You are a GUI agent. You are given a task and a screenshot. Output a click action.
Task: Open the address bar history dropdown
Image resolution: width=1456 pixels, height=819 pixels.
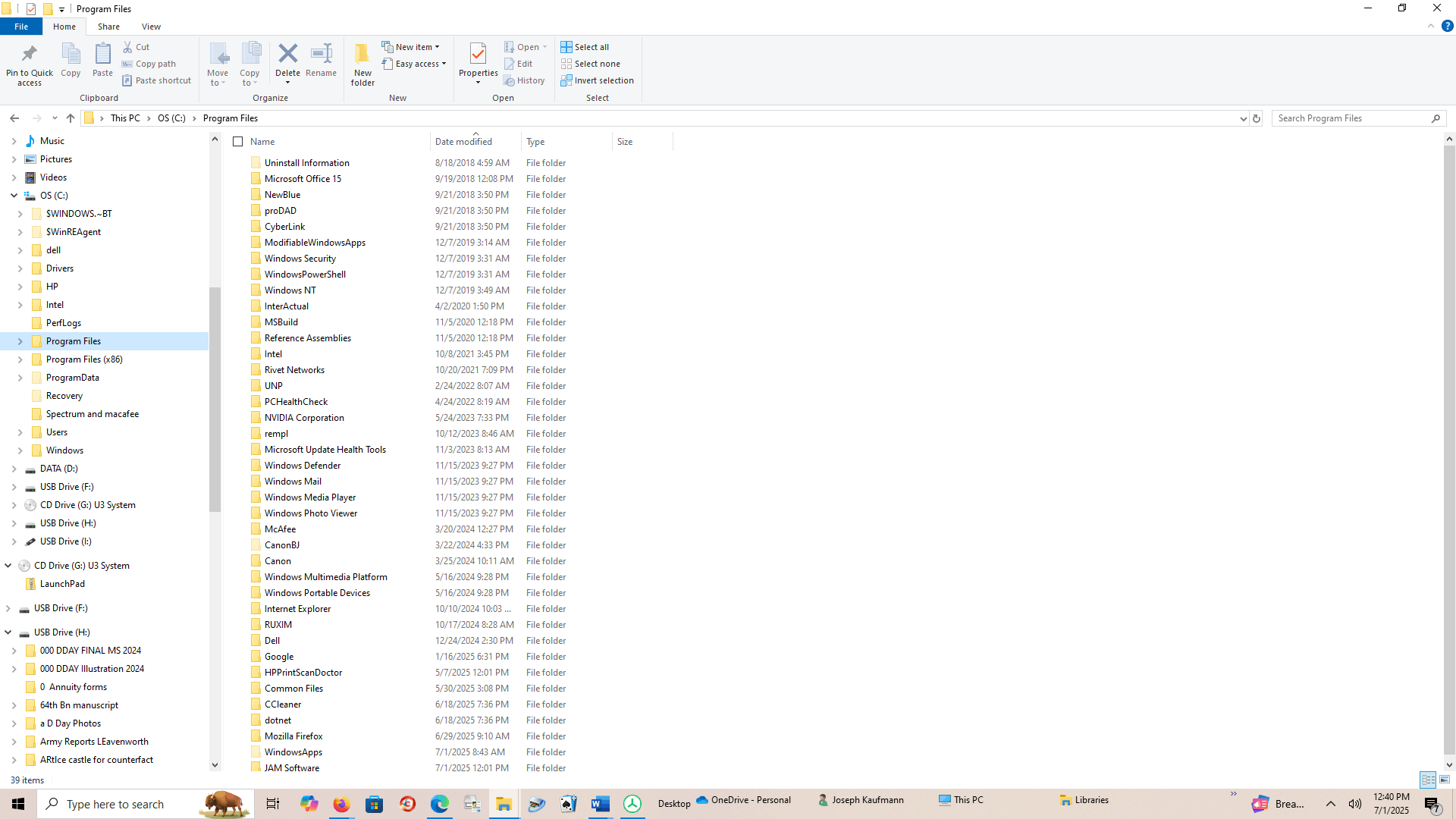[1243, 118]
